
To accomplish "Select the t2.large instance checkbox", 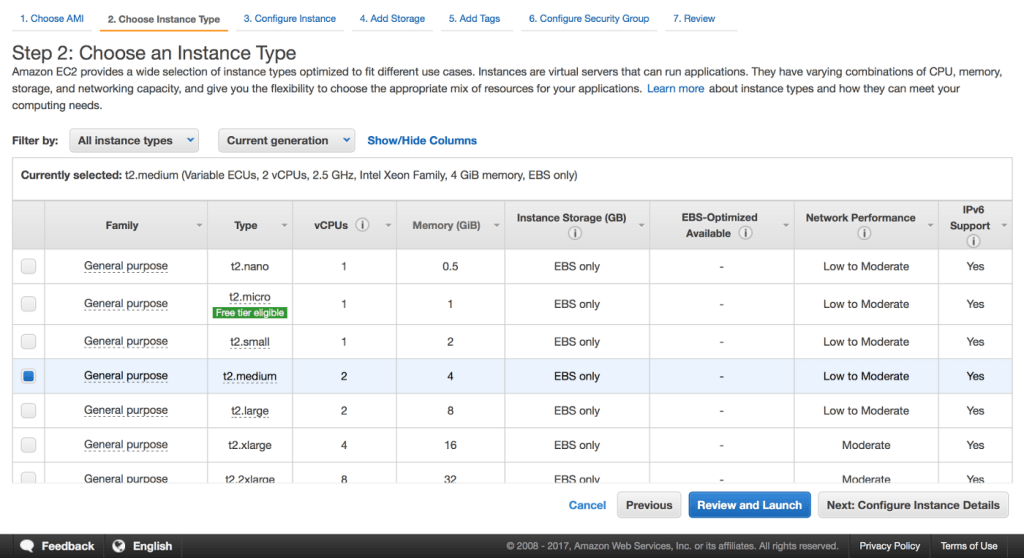I will click(28, 410).
